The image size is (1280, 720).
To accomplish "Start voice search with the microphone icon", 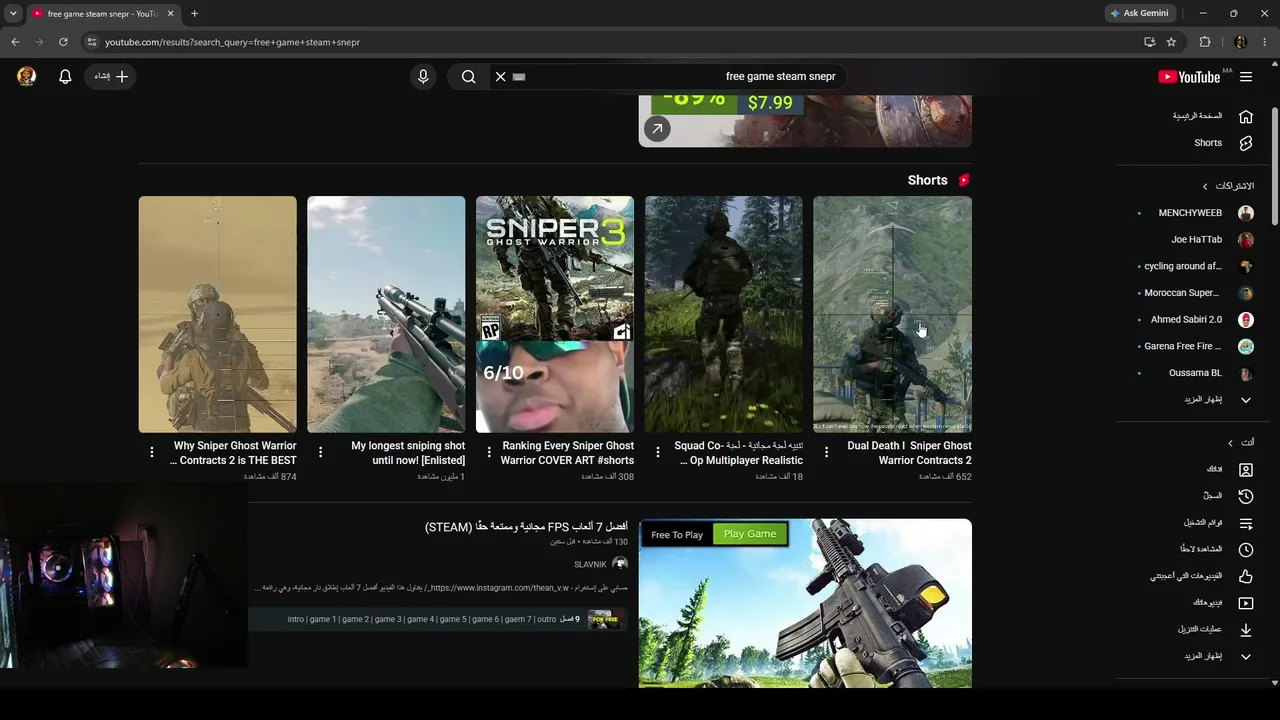I will [423, 76].
